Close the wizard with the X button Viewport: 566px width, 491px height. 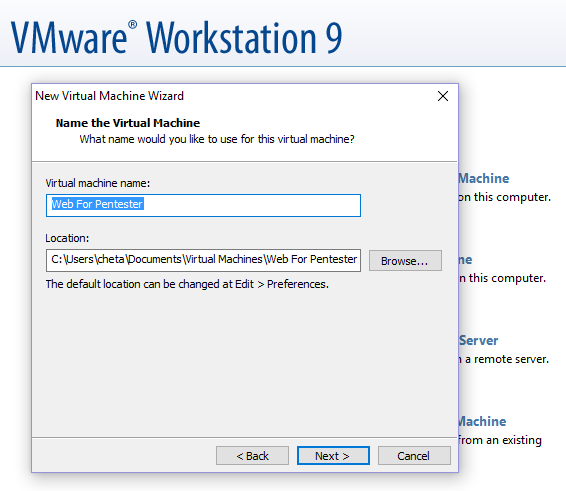click(x=443, y=96)
